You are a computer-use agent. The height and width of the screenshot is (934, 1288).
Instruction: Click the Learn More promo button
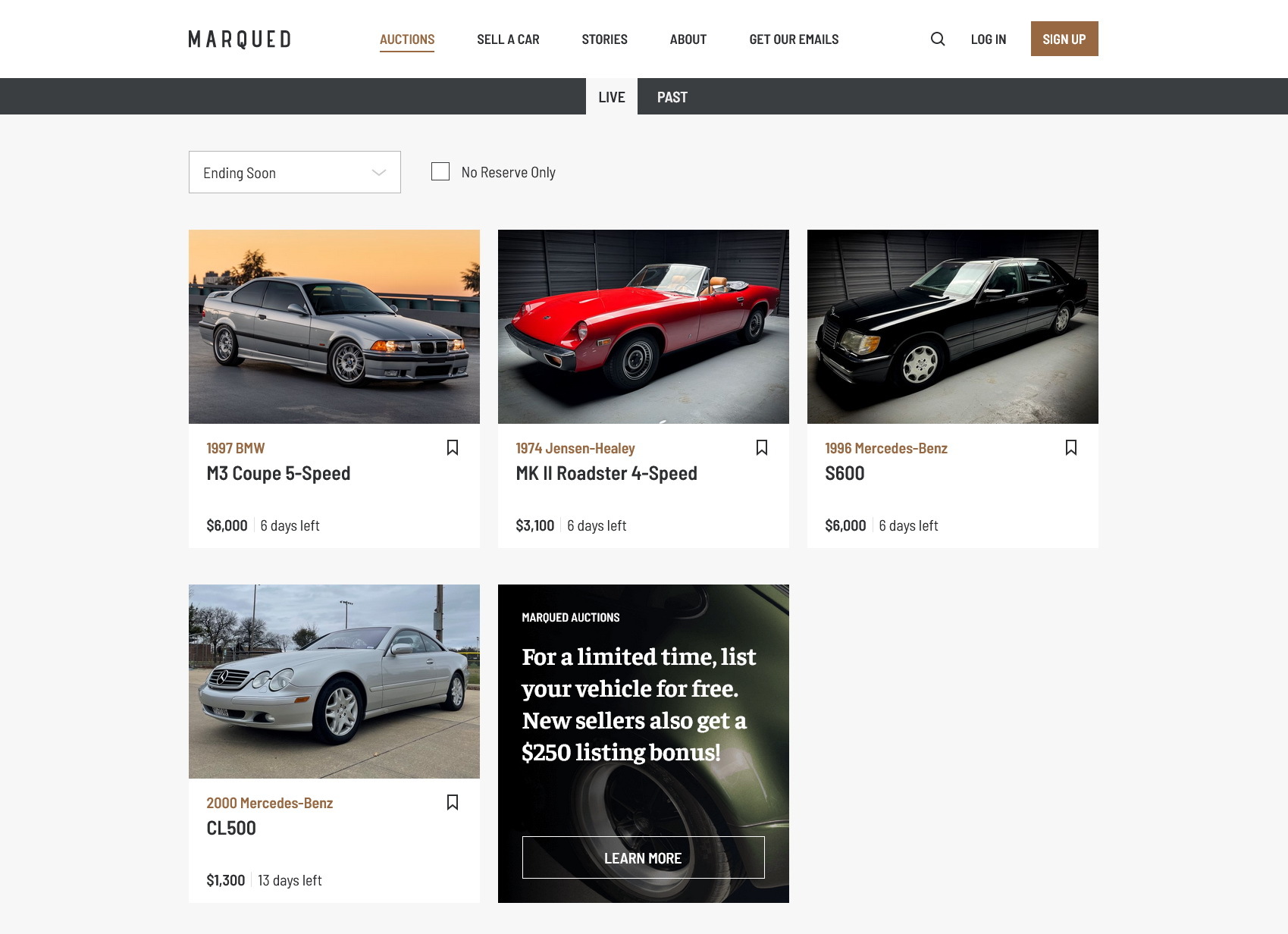pos(643,857)
